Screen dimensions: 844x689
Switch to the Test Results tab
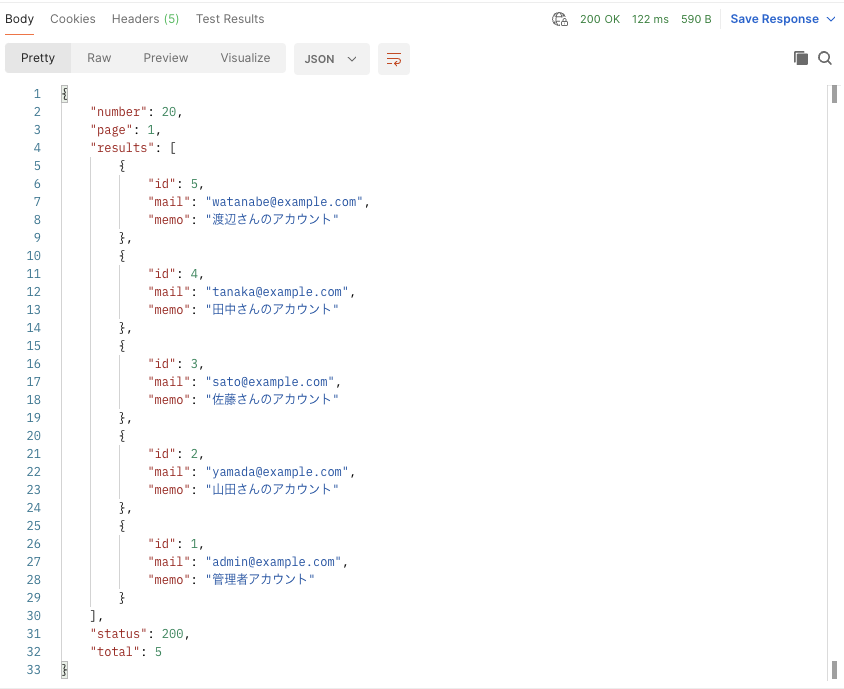230,19
